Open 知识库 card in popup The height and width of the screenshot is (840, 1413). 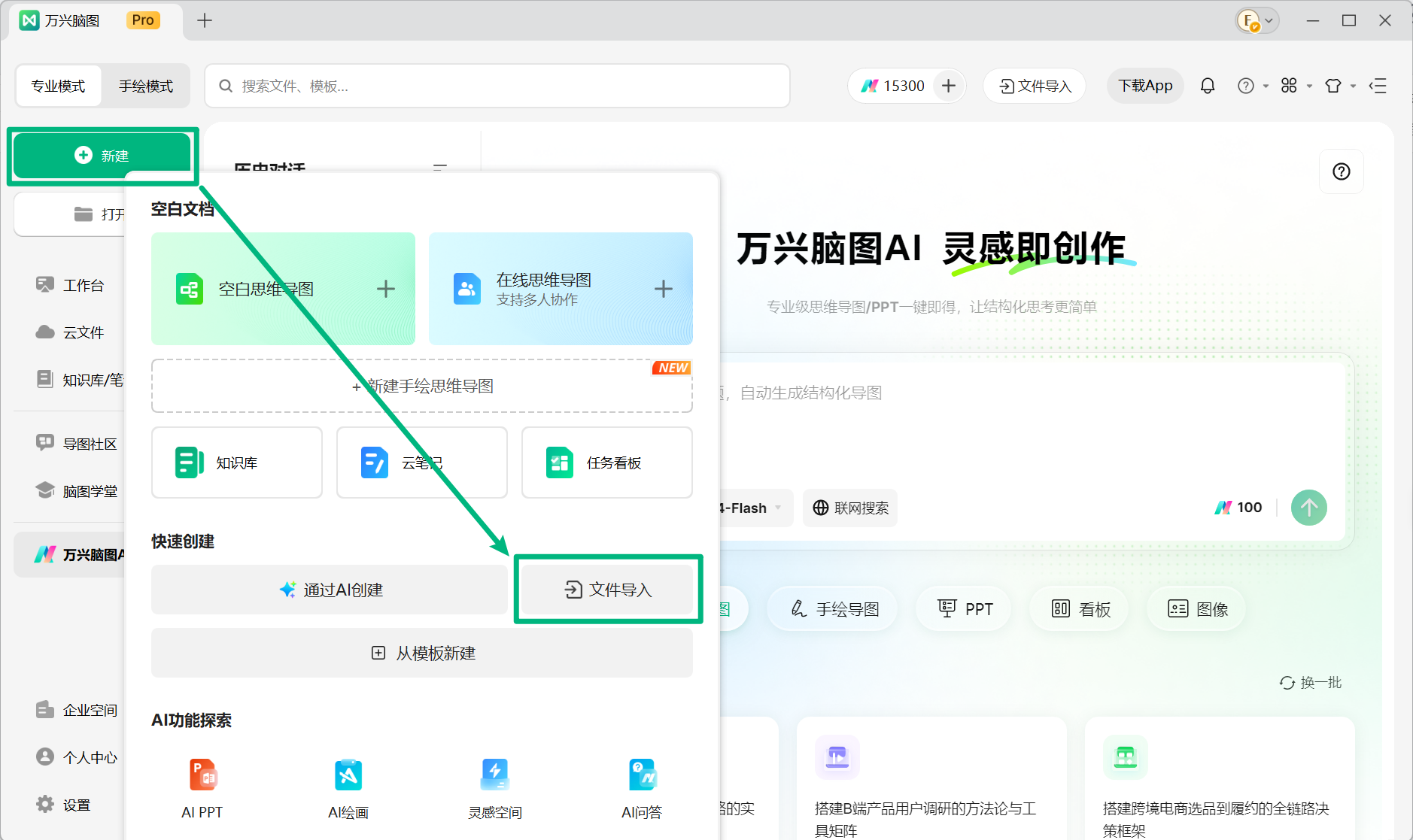[237, 462]
